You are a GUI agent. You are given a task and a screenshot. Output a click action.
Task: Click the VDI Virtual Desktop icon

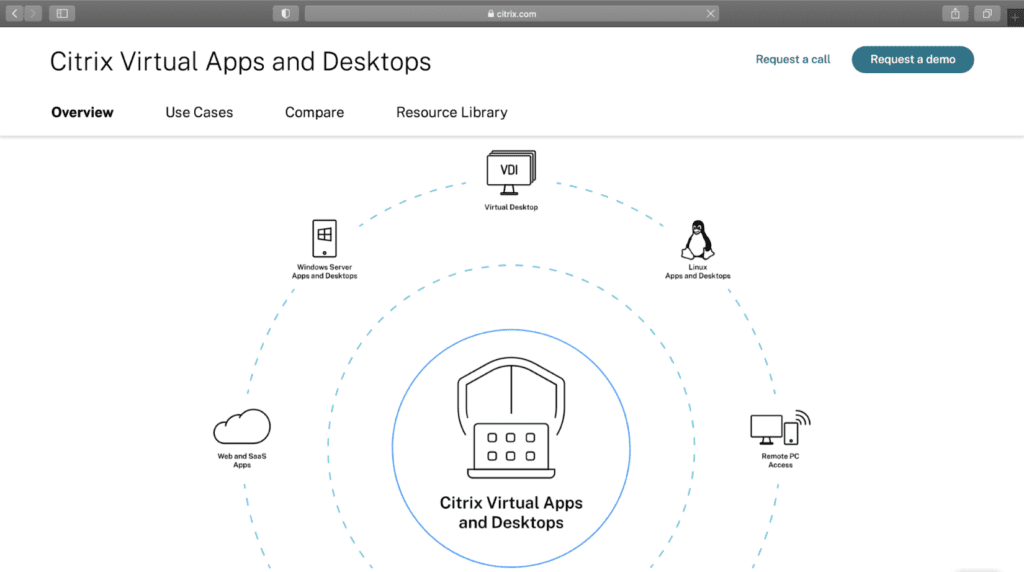[511, 173]
